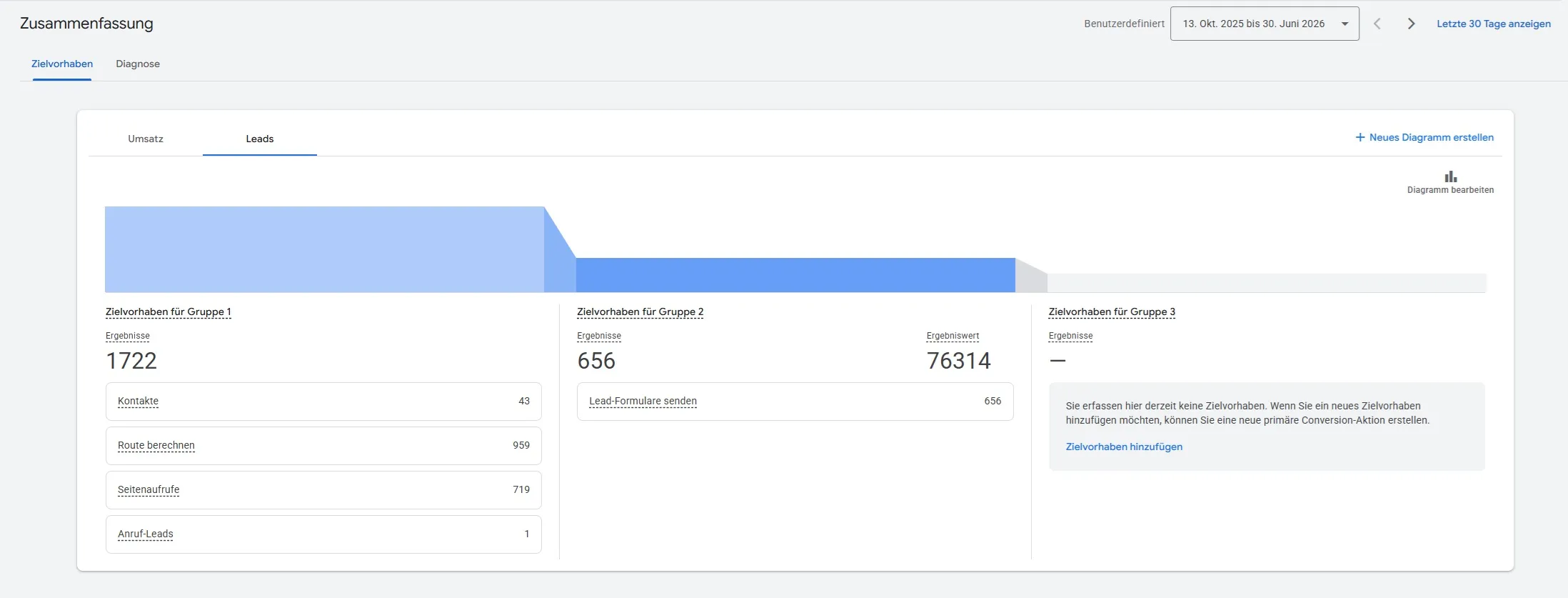1568x598 pixels.
Task: Go to next date range arrow
Action: [x=1411, y=24]
